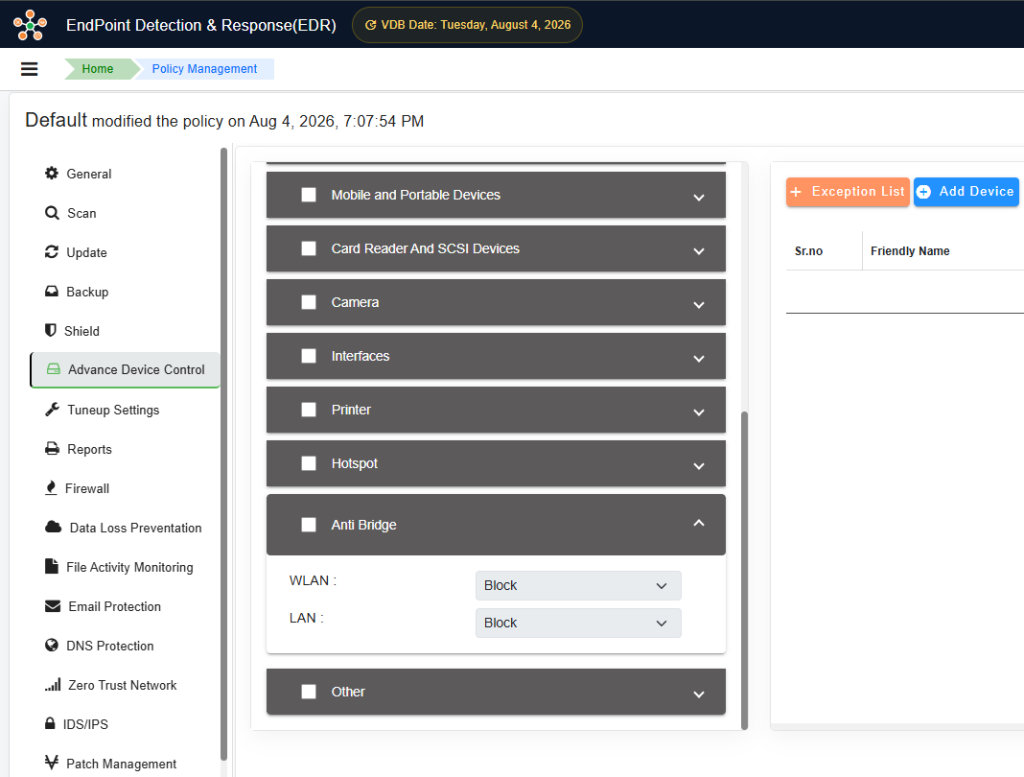The height and width of the screenshot is (777, 1024).
Task: Check the Hotspot checkbox
Action: [x=309, y=463]
